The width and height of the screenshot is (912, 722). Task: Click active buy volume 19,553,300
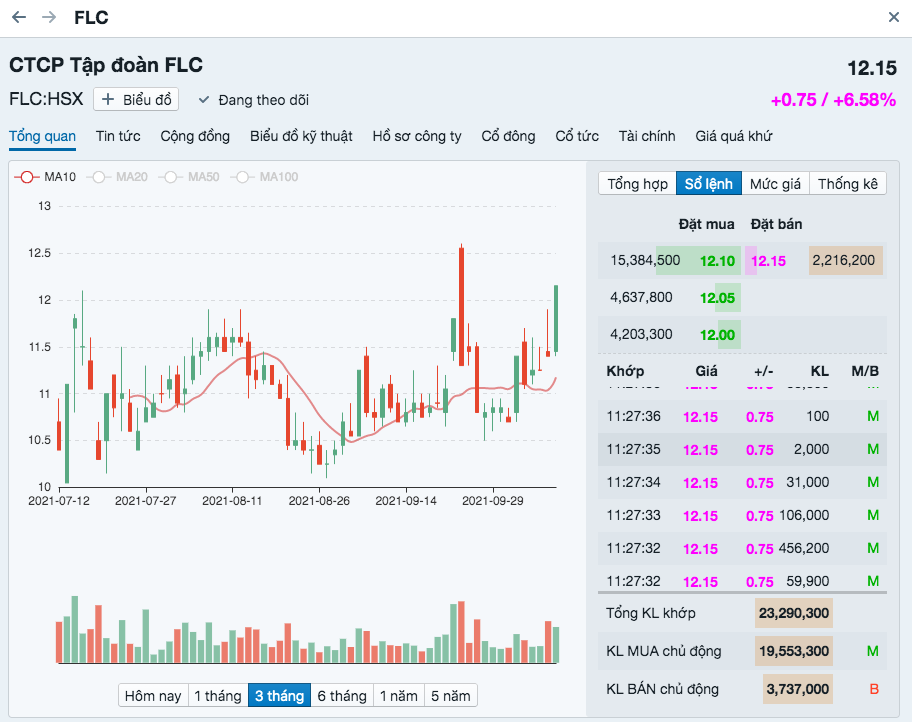point(794,651)
